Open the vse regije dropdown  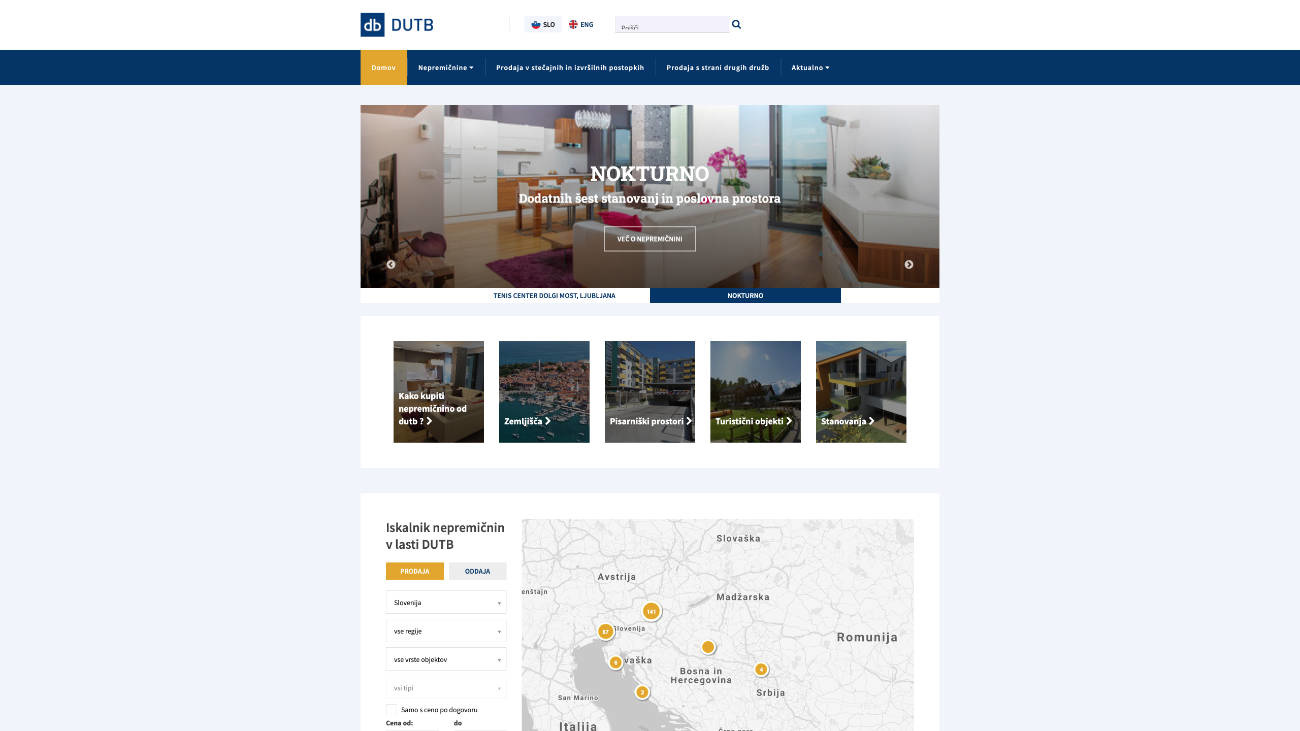[x=446, y=631]
